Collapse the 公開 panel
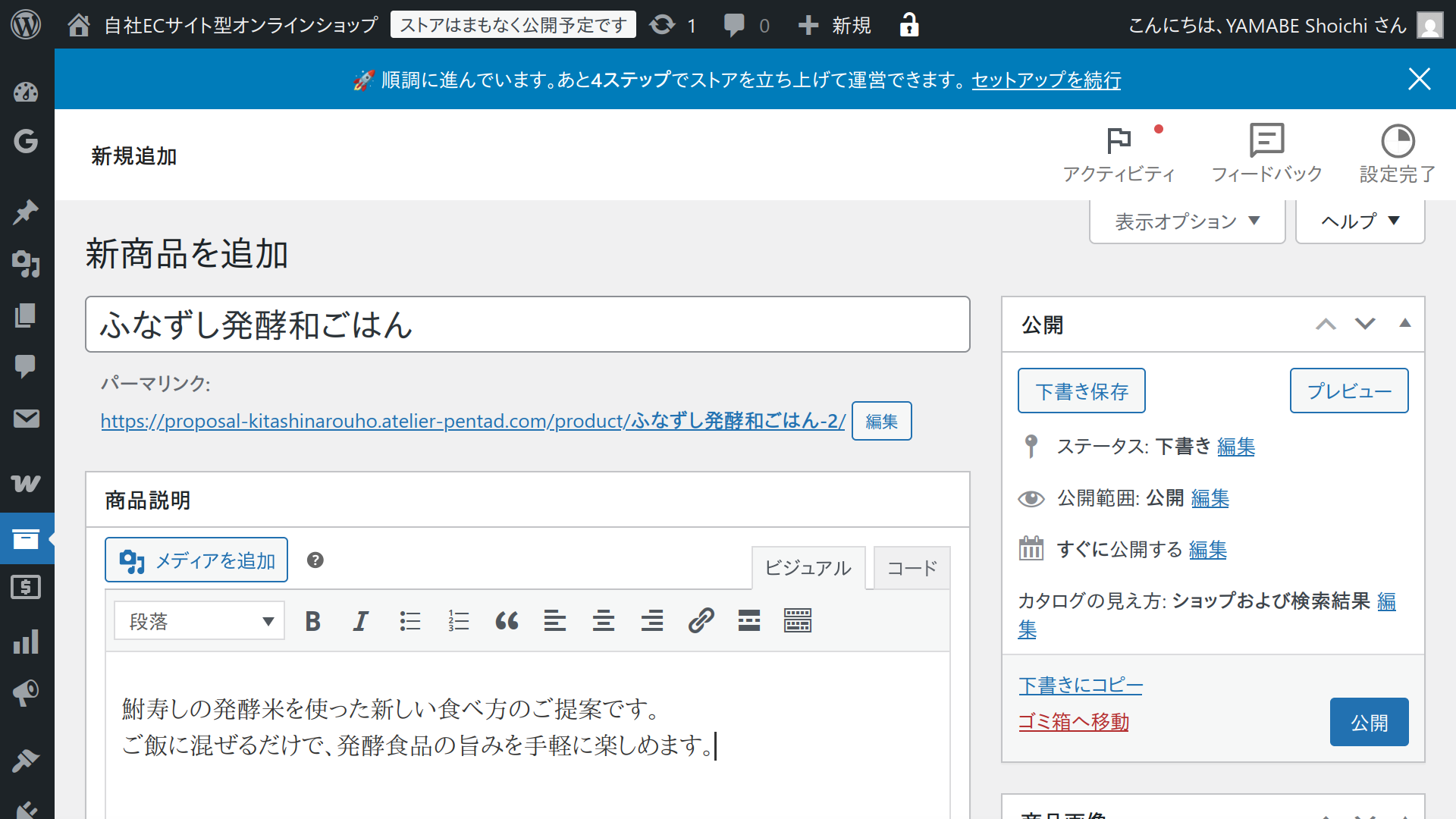The height and width of the screenshot is (819, 1456). tap(1405, 324)
